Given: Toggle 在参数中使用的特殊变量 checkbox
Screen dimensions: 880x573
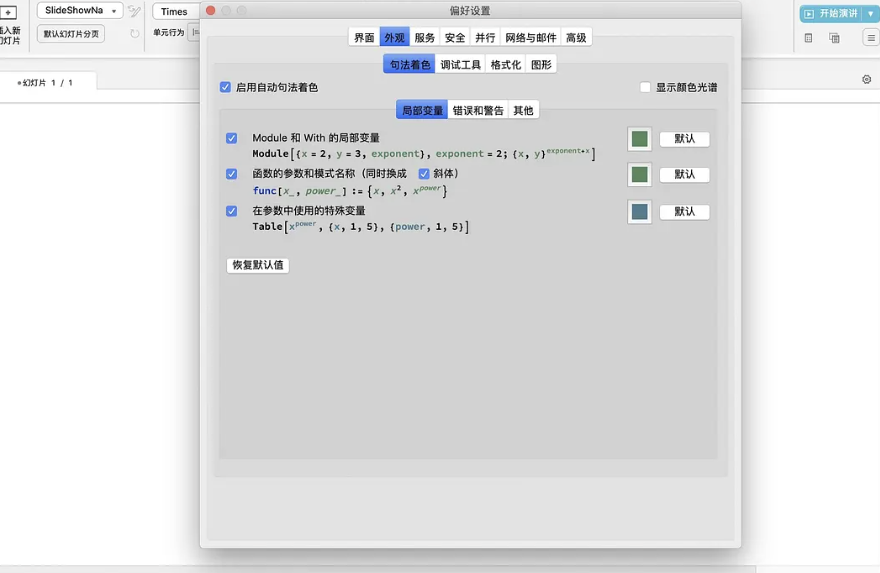Looking at the screenshot, I should tap(231, 211).
